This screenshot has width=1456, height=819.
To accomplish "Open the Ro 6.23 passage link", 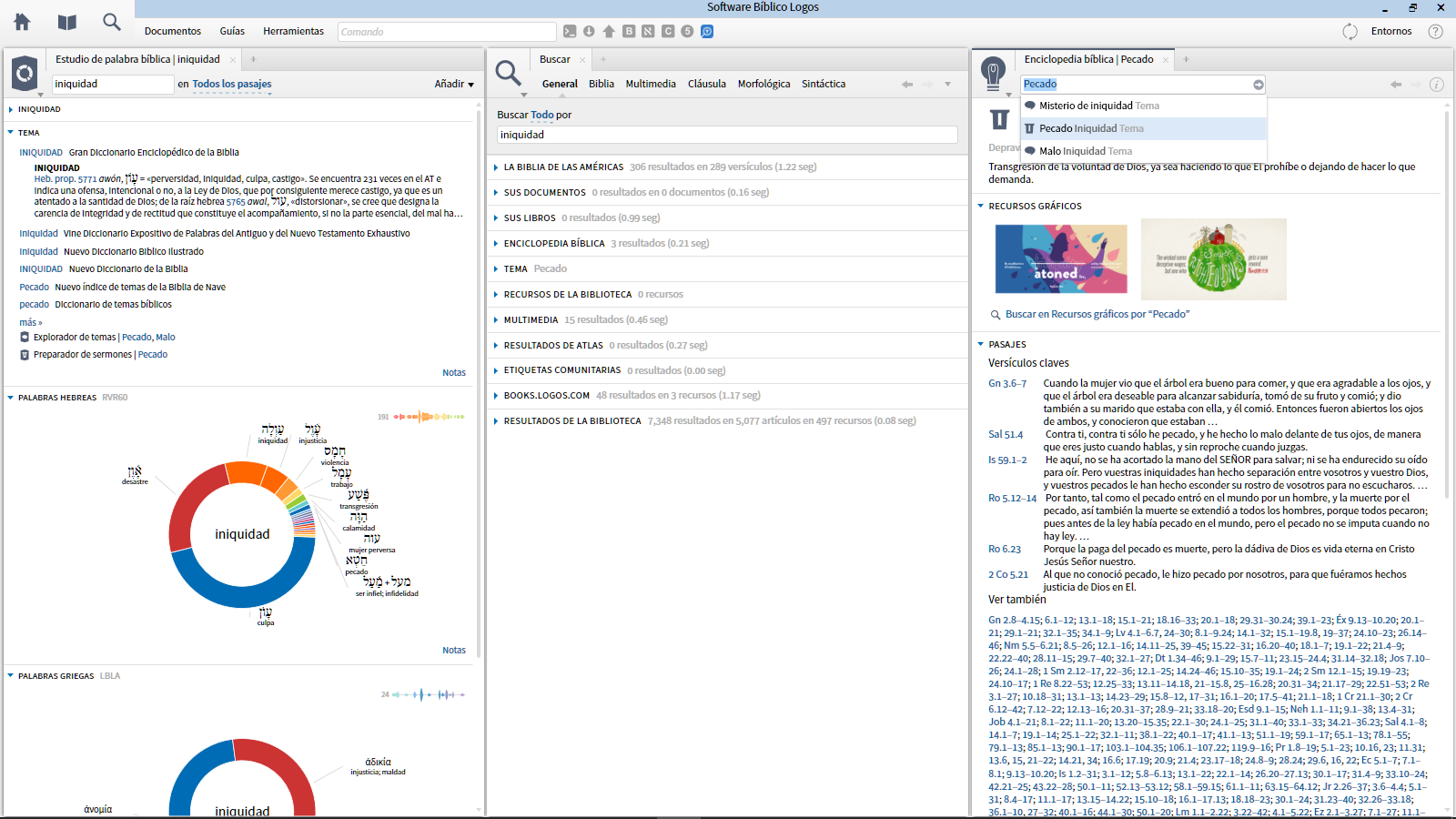I will (x=1005, y=549).
